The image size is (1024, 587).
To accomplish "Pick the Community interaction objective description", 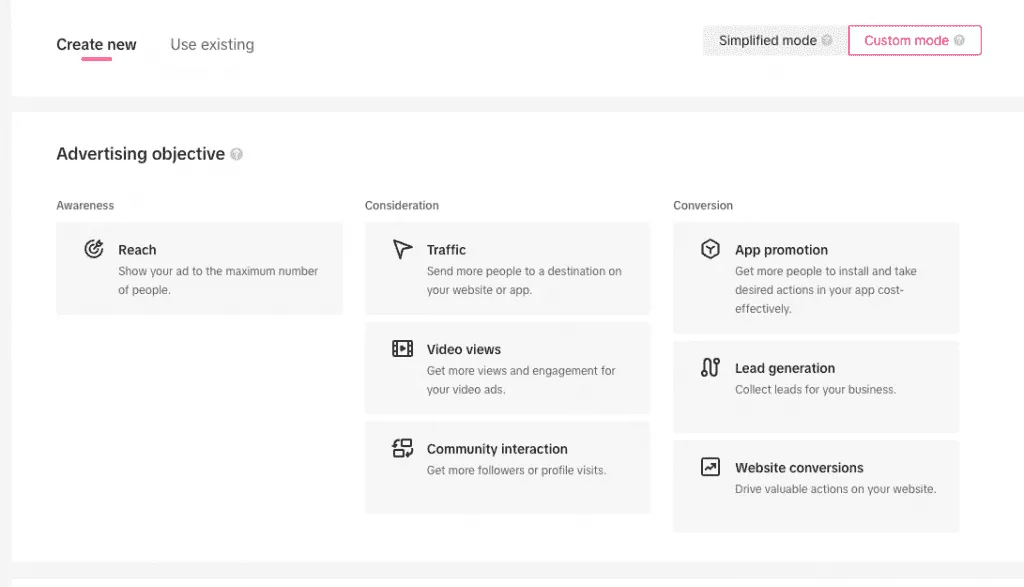I will point(516,470).
